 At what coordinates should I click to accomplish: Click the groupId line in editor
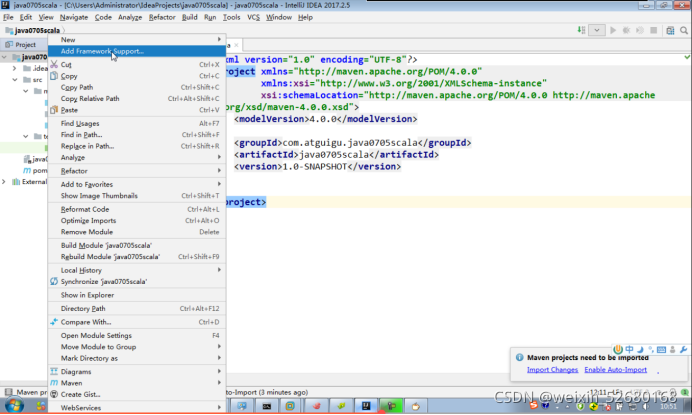(x=353, y=143)
